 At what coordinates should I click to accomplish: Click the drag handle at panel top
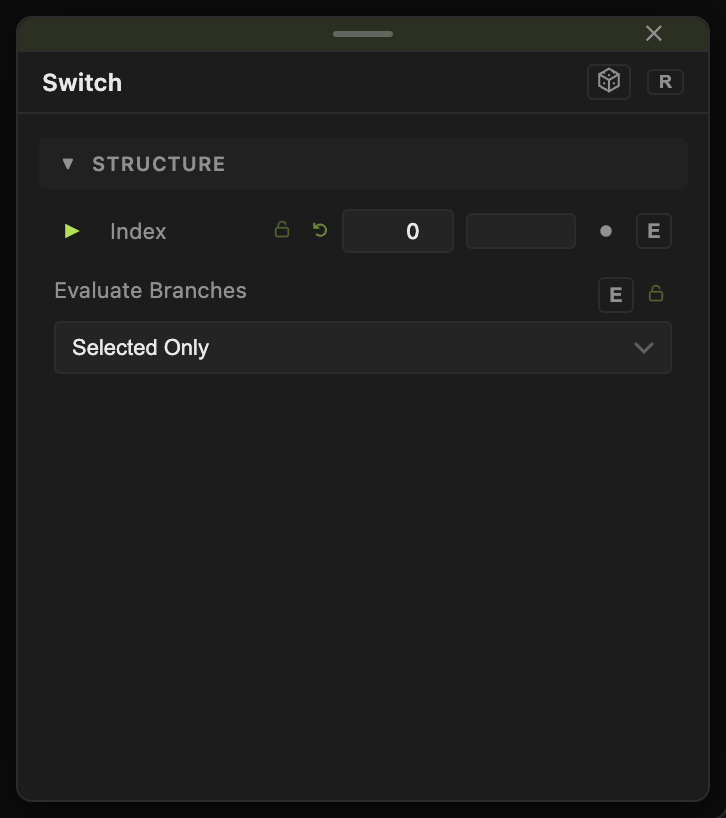362,34
